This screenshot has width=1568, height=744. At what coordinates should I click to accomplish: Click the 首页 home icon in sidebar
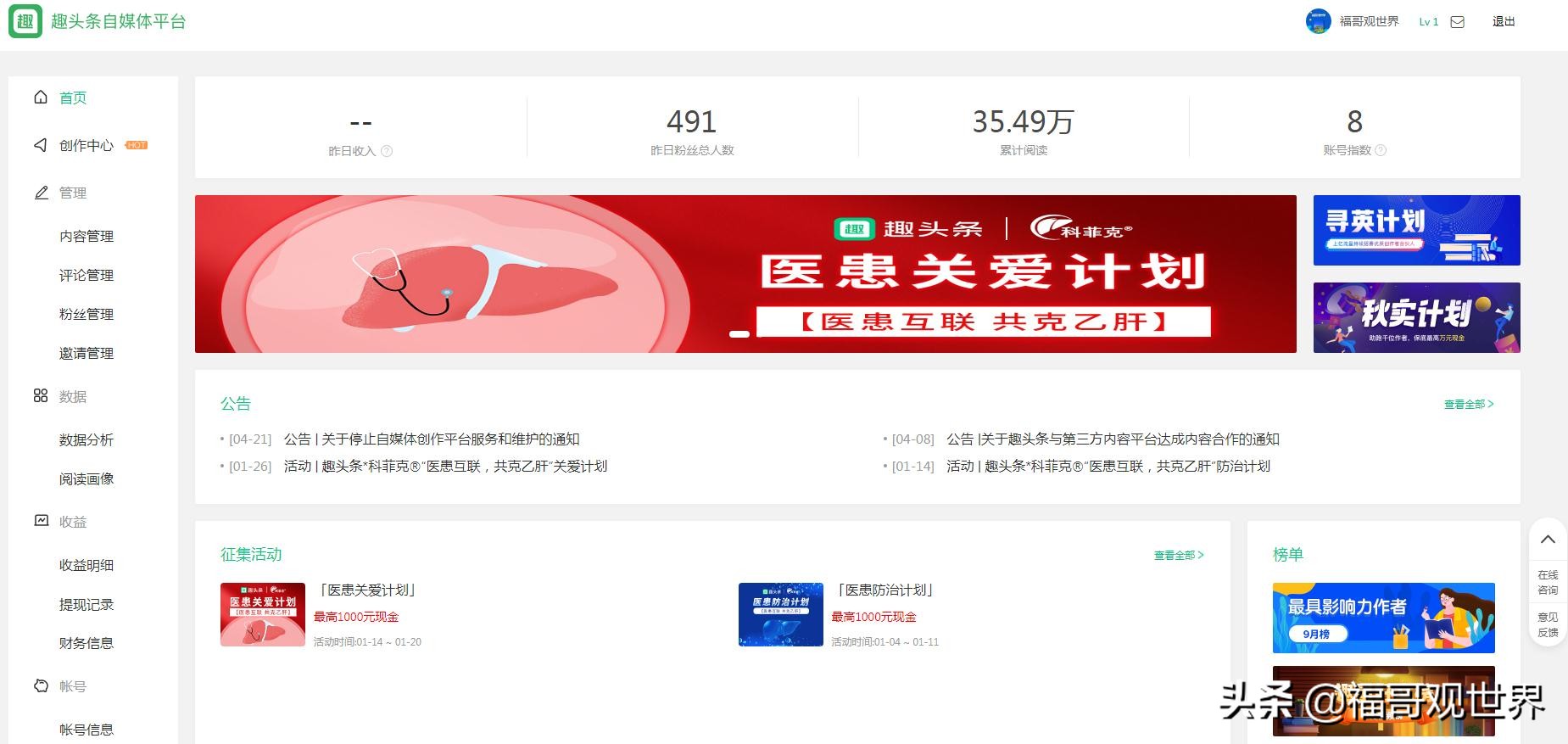(x=41, y=98)
